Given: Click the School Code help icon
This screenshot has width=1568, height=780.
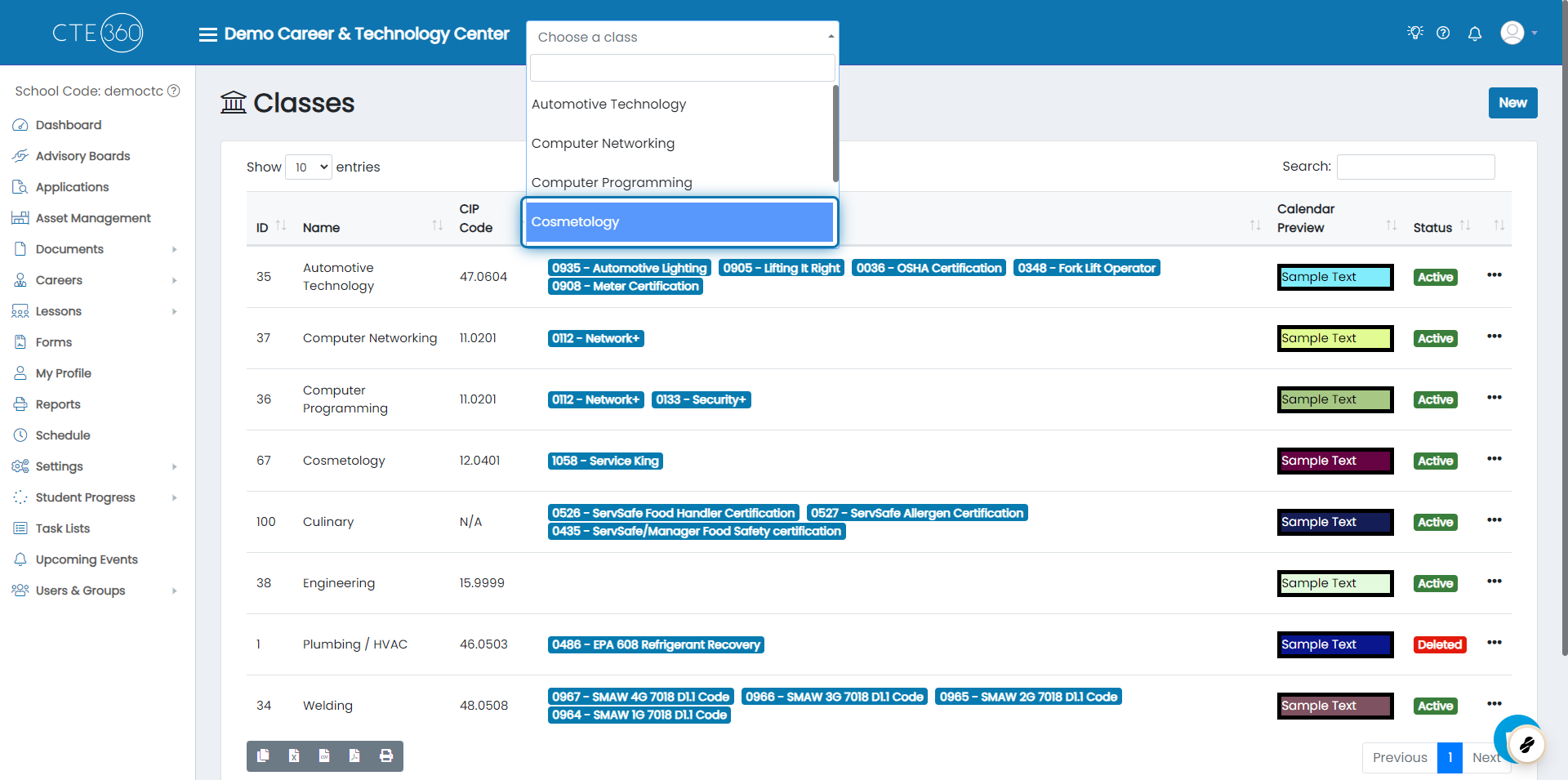Looking at the screenshot, I should [x=174, y=91].
